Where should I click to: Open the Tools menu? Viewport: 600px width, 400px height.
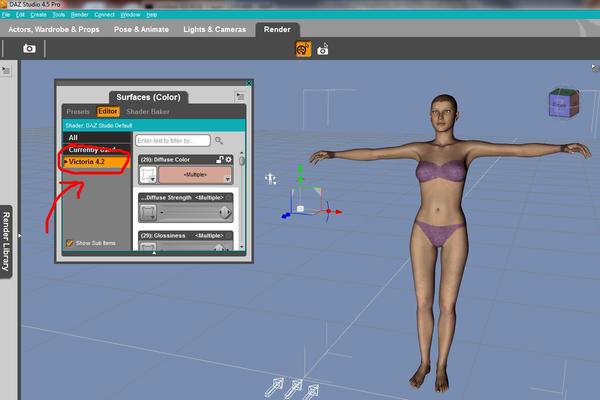(59, 15)
